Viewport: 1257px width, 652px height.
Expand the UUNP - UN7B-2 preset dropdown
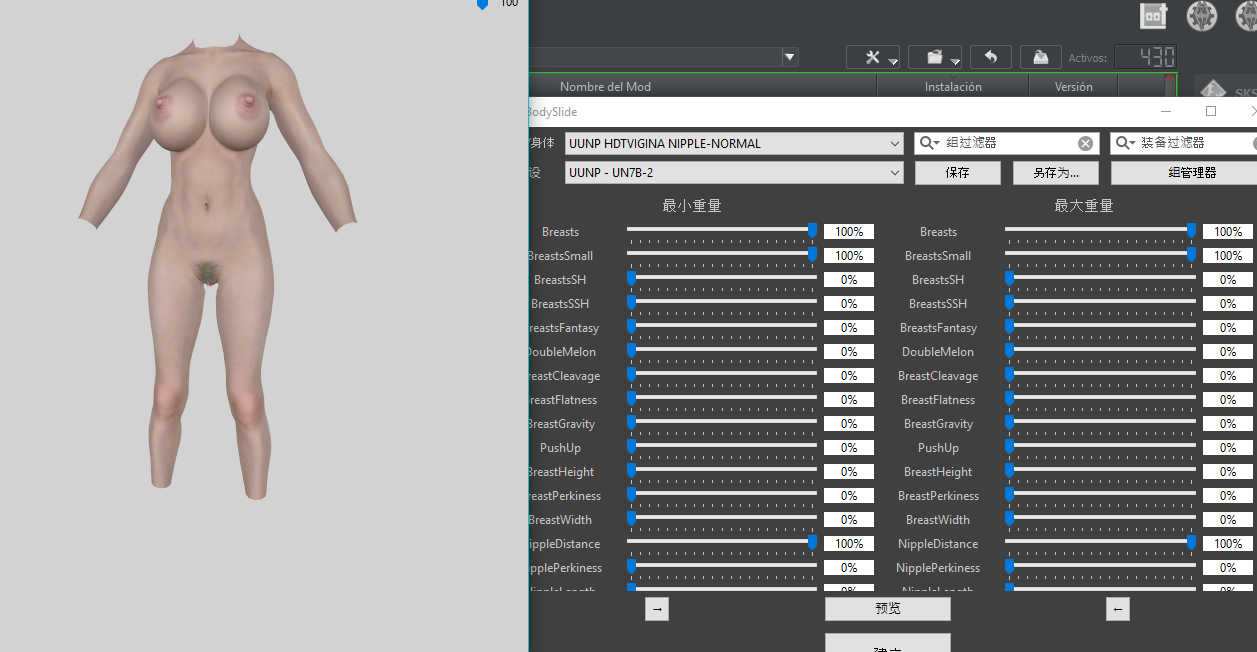[895, 173]
